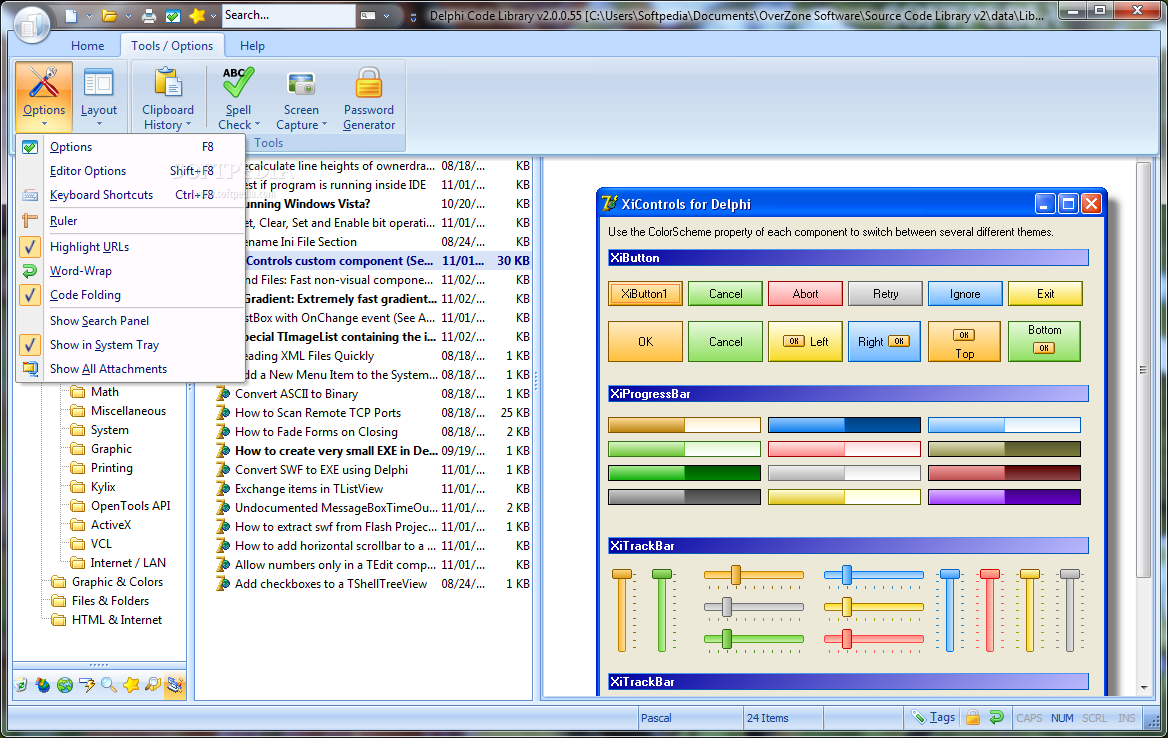Click the yellow star favorites icon in title bar
This screenshot has width=1168, height=738.
pyautogui.click(x=197, y=16)
